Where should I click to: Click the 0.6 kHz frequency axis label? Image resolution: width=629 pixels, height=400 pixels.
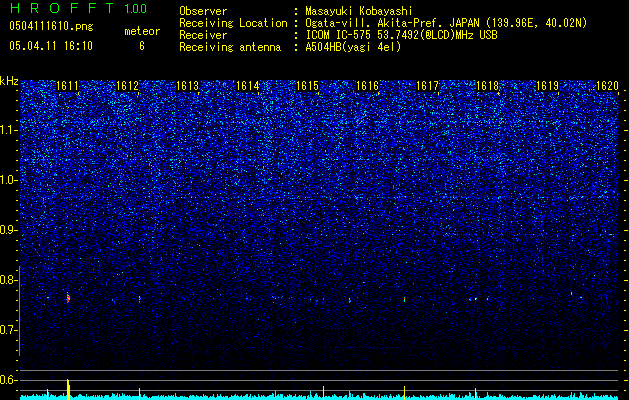[9, 380]
